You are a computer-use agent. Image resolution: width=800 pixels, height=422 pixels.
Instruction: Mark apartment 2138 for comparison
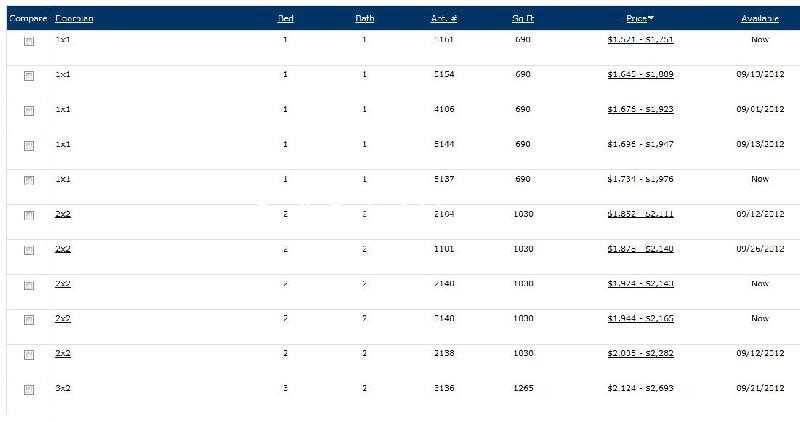tap(29, 354)
